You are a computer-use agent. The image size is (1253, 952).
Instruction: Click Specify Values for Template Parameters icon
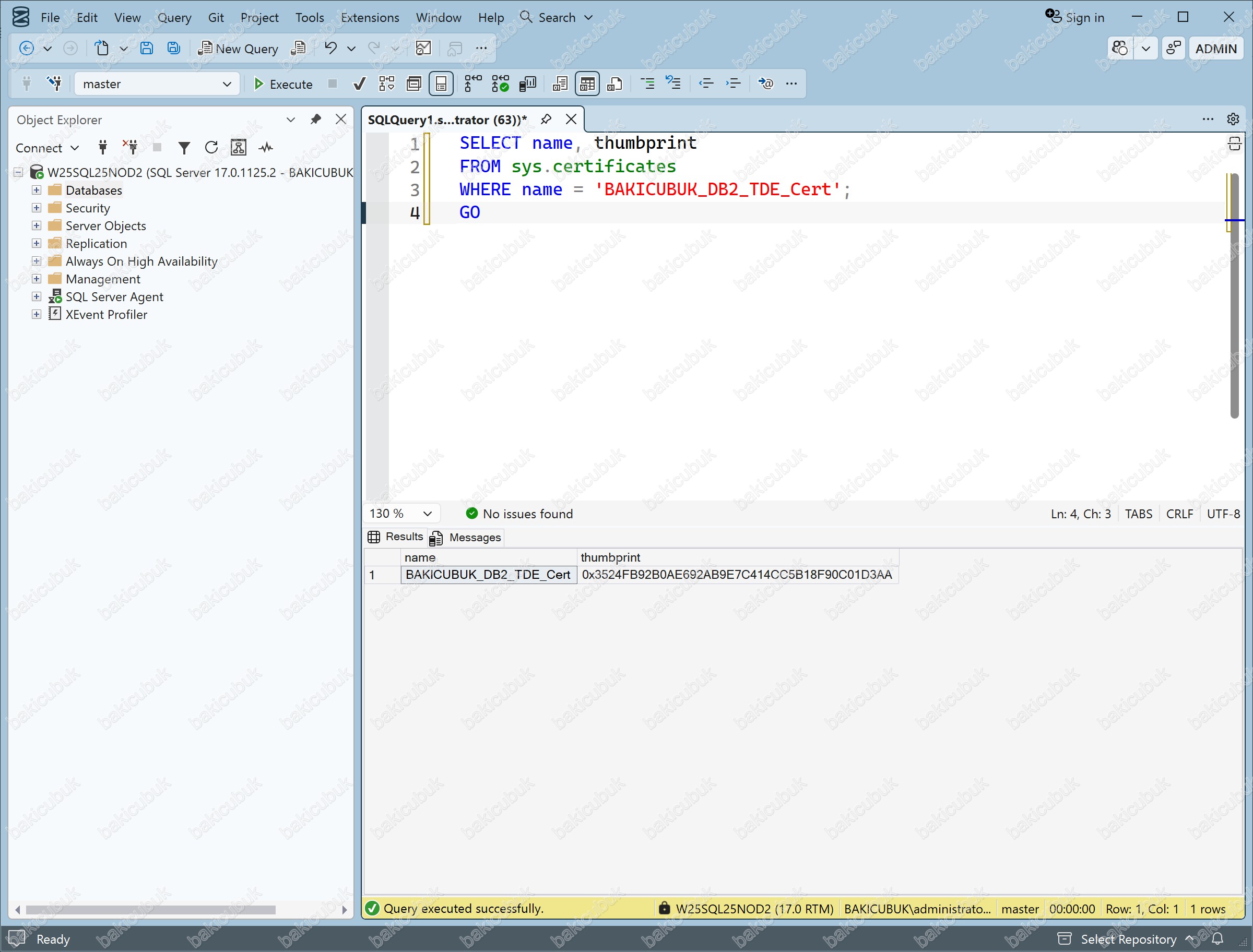coord(765,84)
